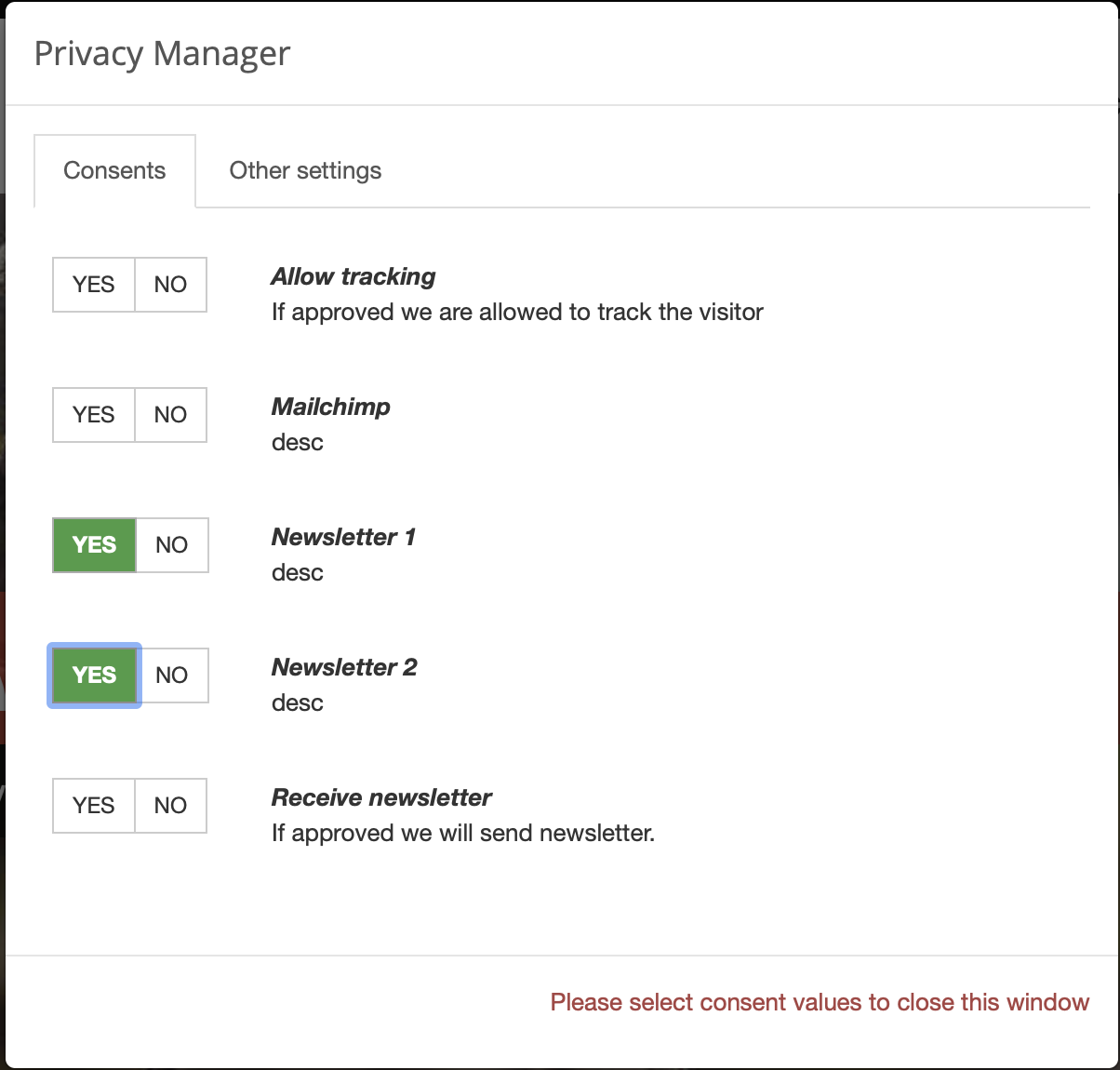This screenshot has width=1120, height=1070.
Task: Click the Privacy Manager dialog title
Action: [x=162, y=54]
